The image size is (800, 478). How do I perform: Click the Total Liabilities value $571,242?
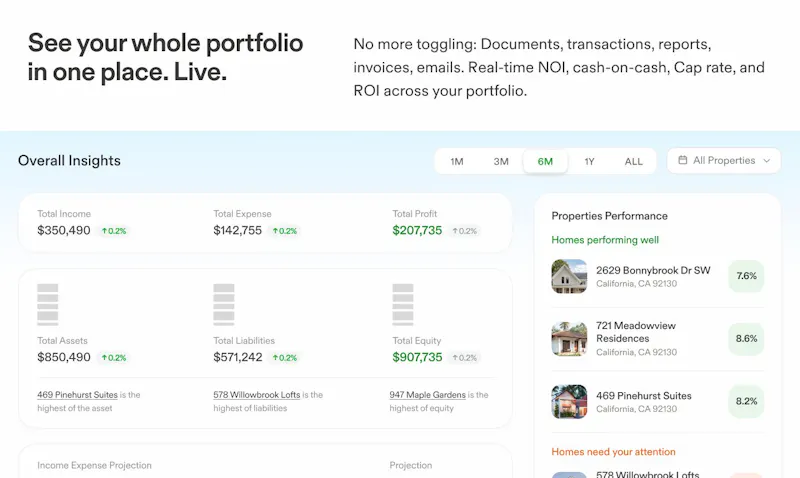coord(238,358)
